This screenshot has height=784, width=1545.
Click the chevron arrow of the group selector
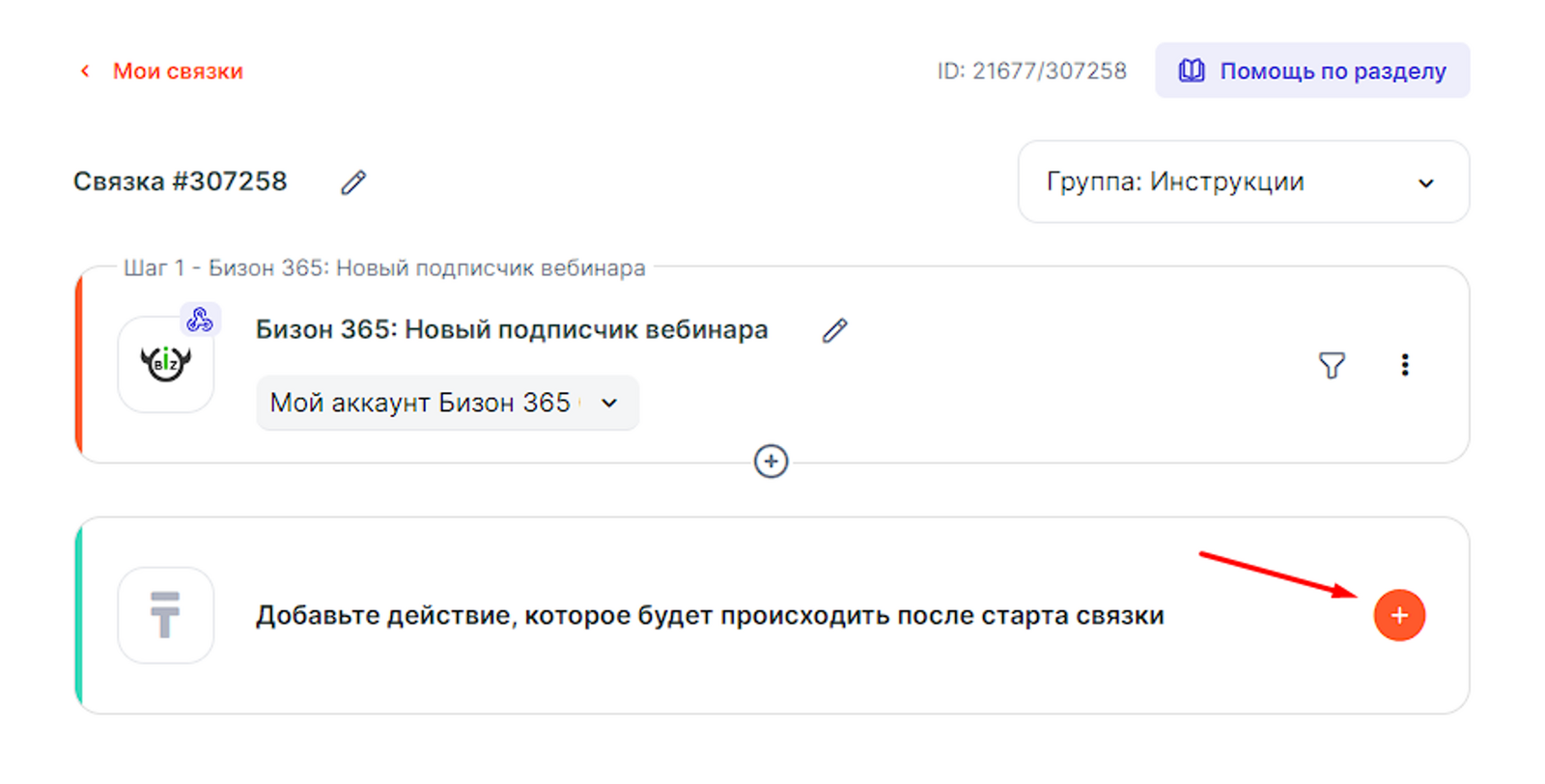(1425, 183)
